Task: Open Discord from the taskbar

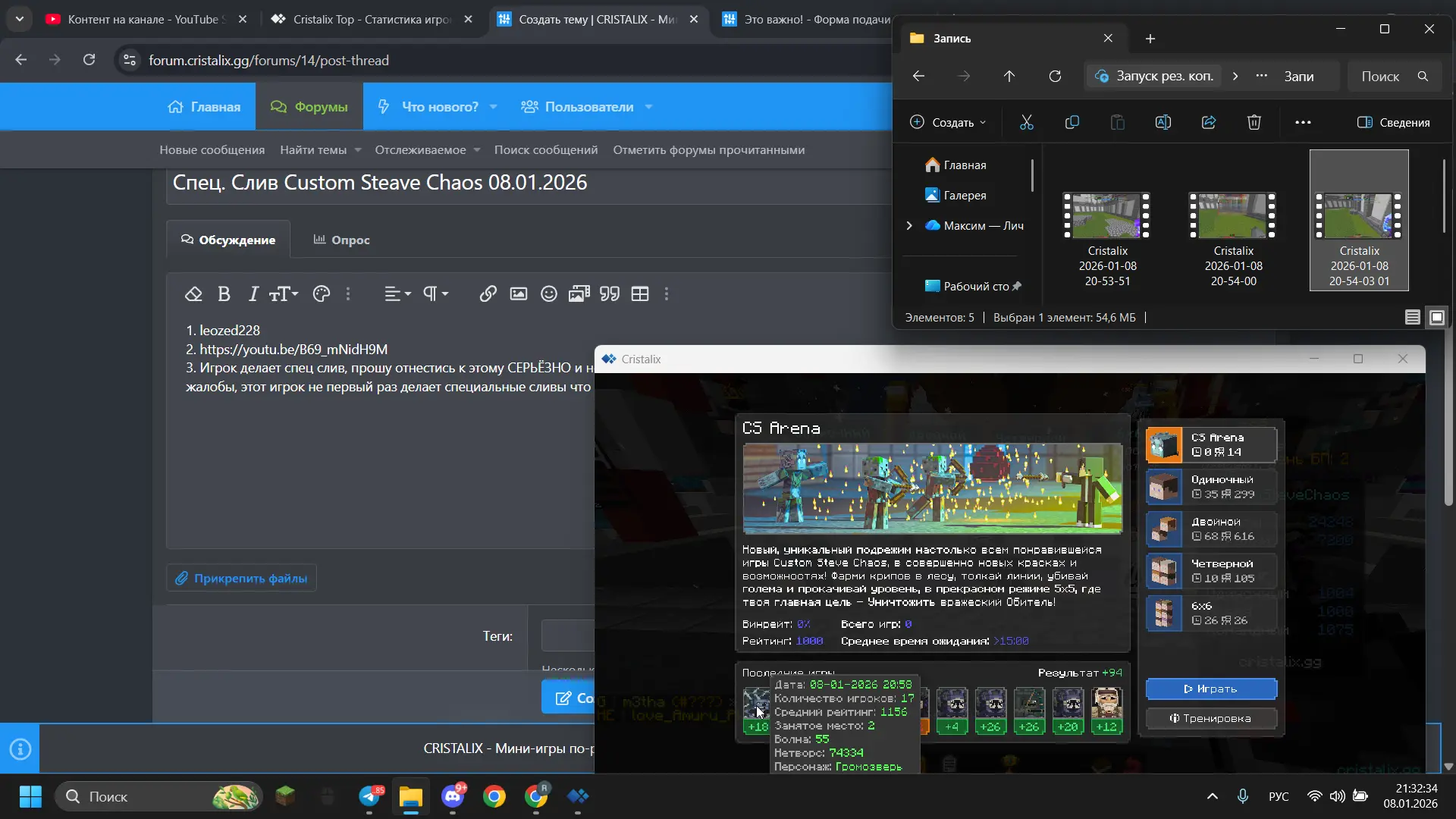Action: point(453,796)
